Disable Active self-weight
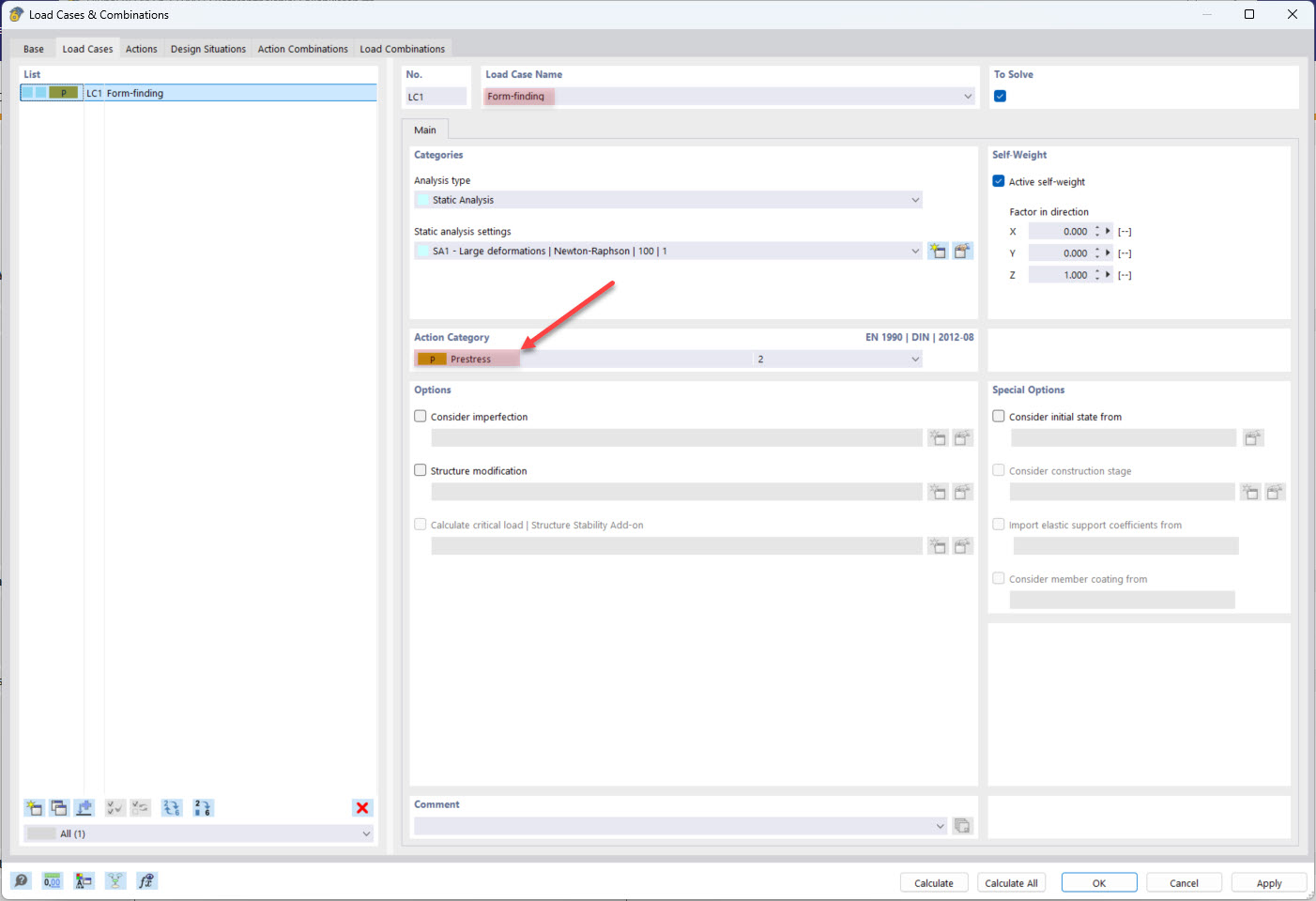 [x=998, y=181]
